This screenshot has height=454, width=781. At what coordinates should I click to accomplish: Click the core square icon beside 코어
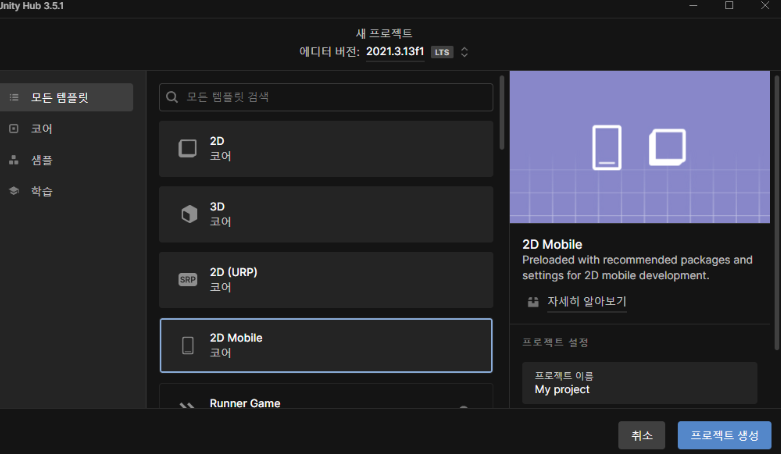[x=14, y=129]
